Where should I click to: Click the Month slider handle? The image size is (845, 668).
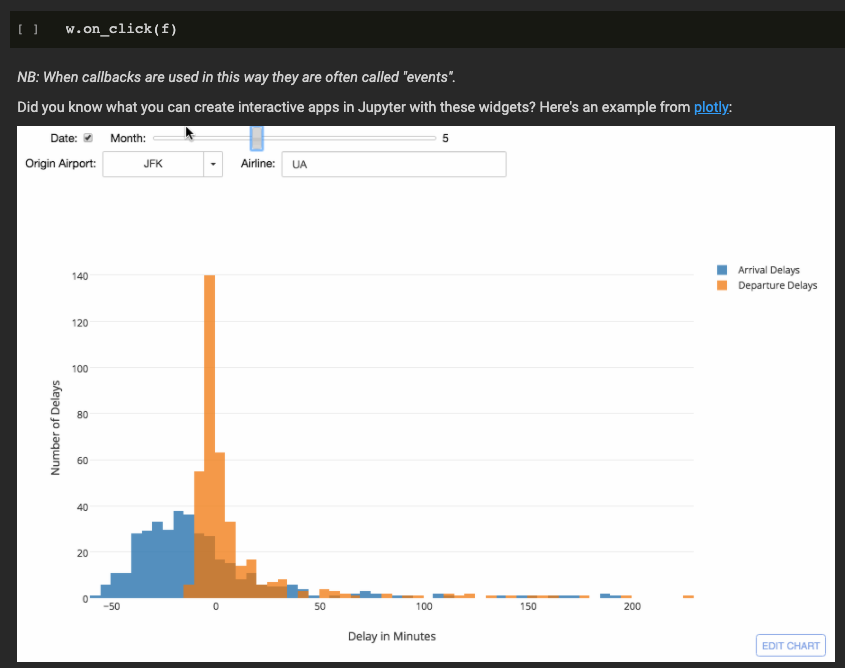pos(257,138)
